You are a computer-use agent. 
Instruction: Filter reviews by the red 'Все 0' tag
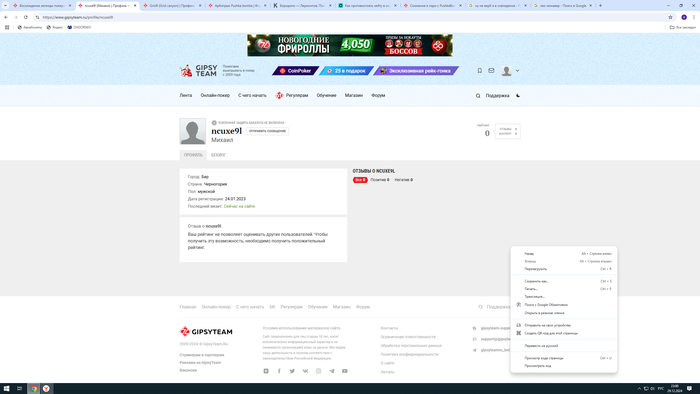(360, 180)
